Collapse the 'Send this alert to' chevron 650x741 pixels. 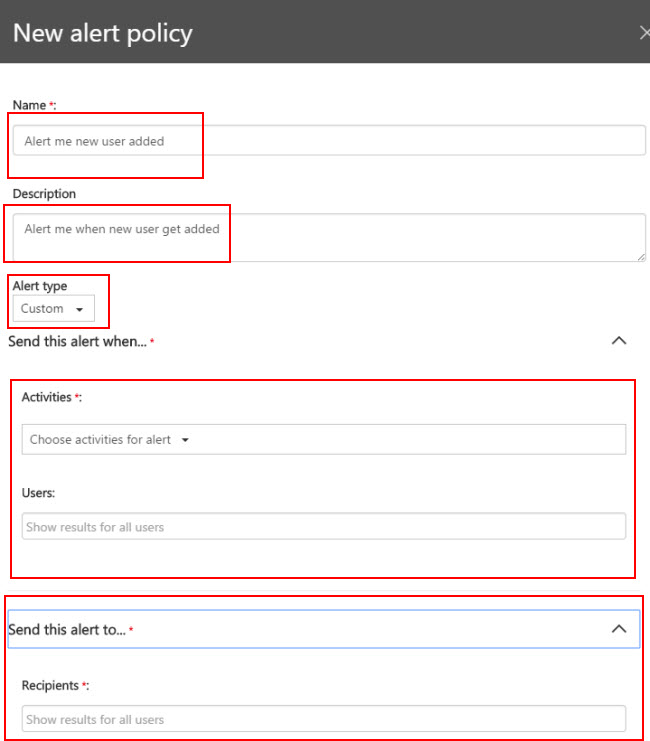coord(618,629)
